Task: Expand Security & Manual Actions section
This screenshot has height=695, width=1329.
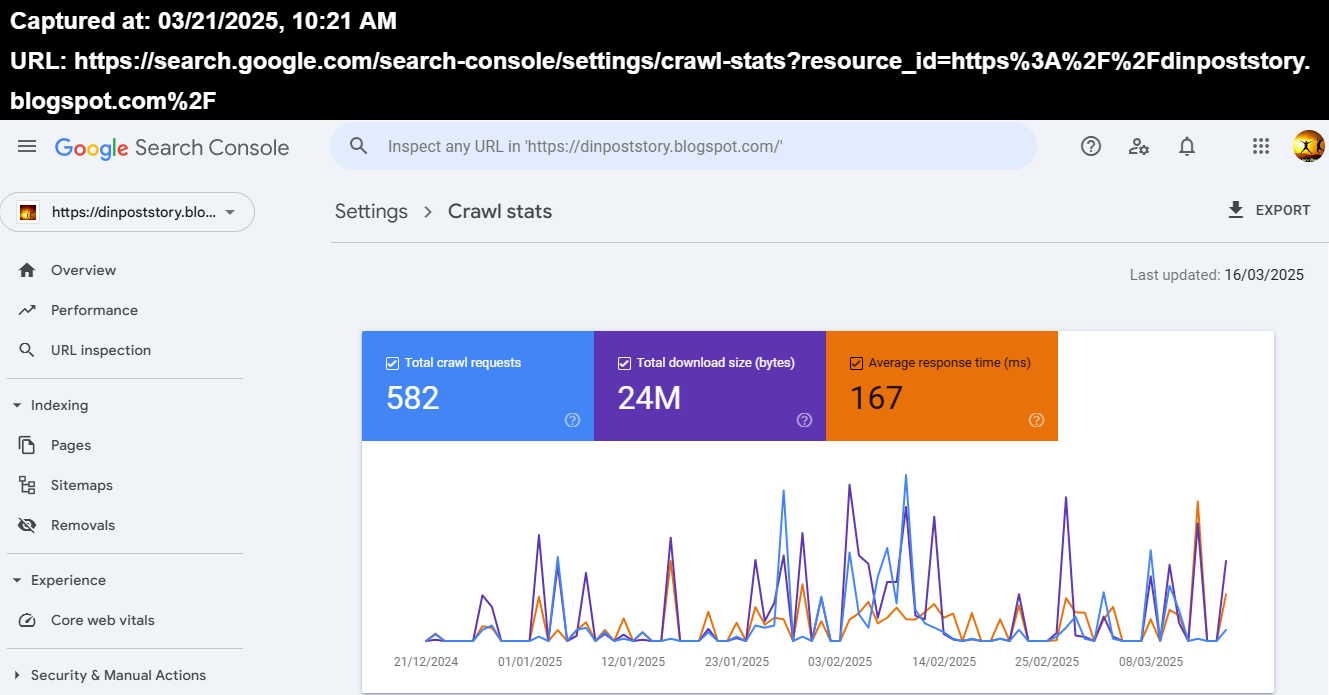Action: tap(16, 675)
